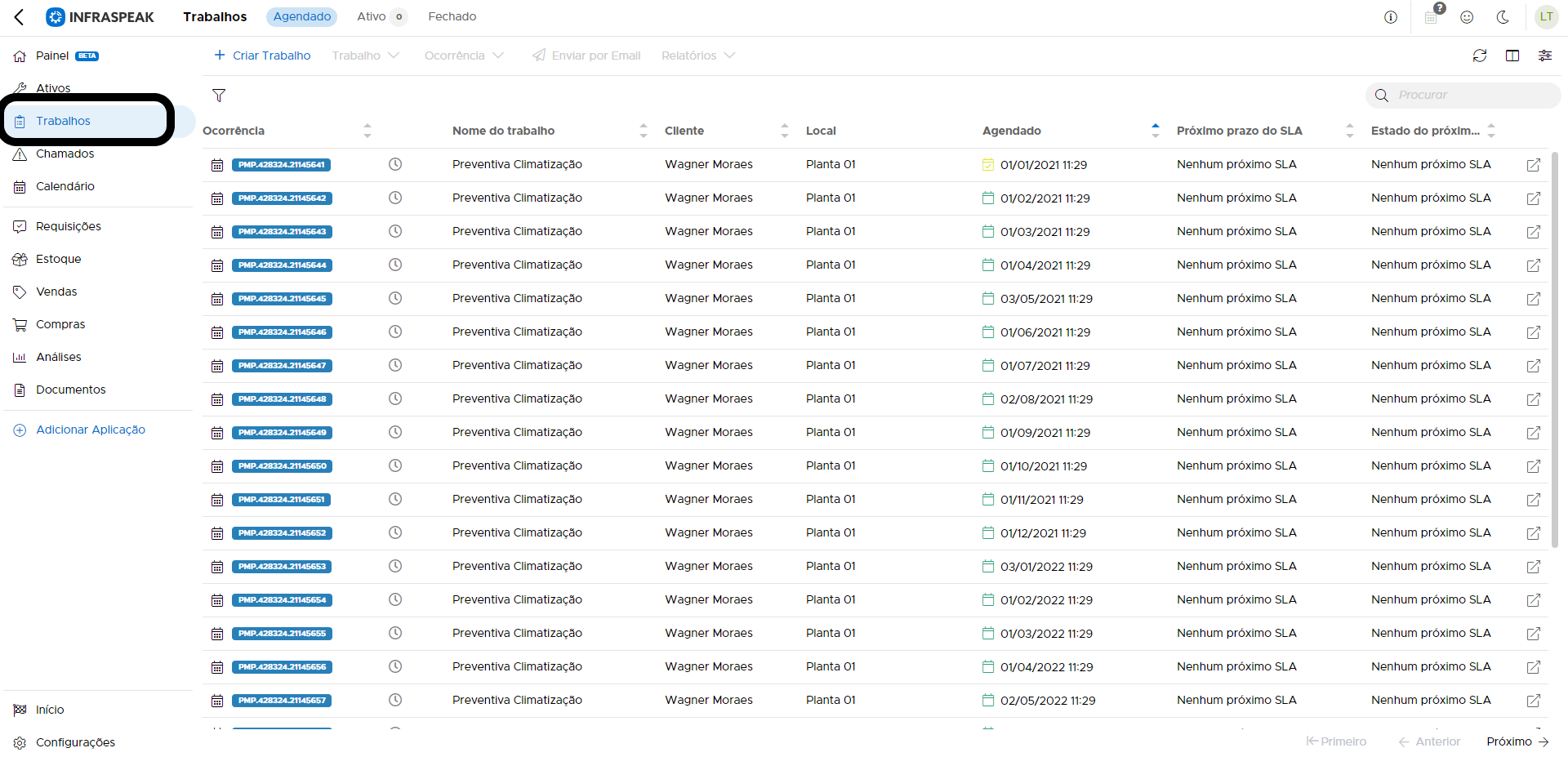Switch to the Ativo tab
Screen dimensions: 1568x757
point(381,16)
